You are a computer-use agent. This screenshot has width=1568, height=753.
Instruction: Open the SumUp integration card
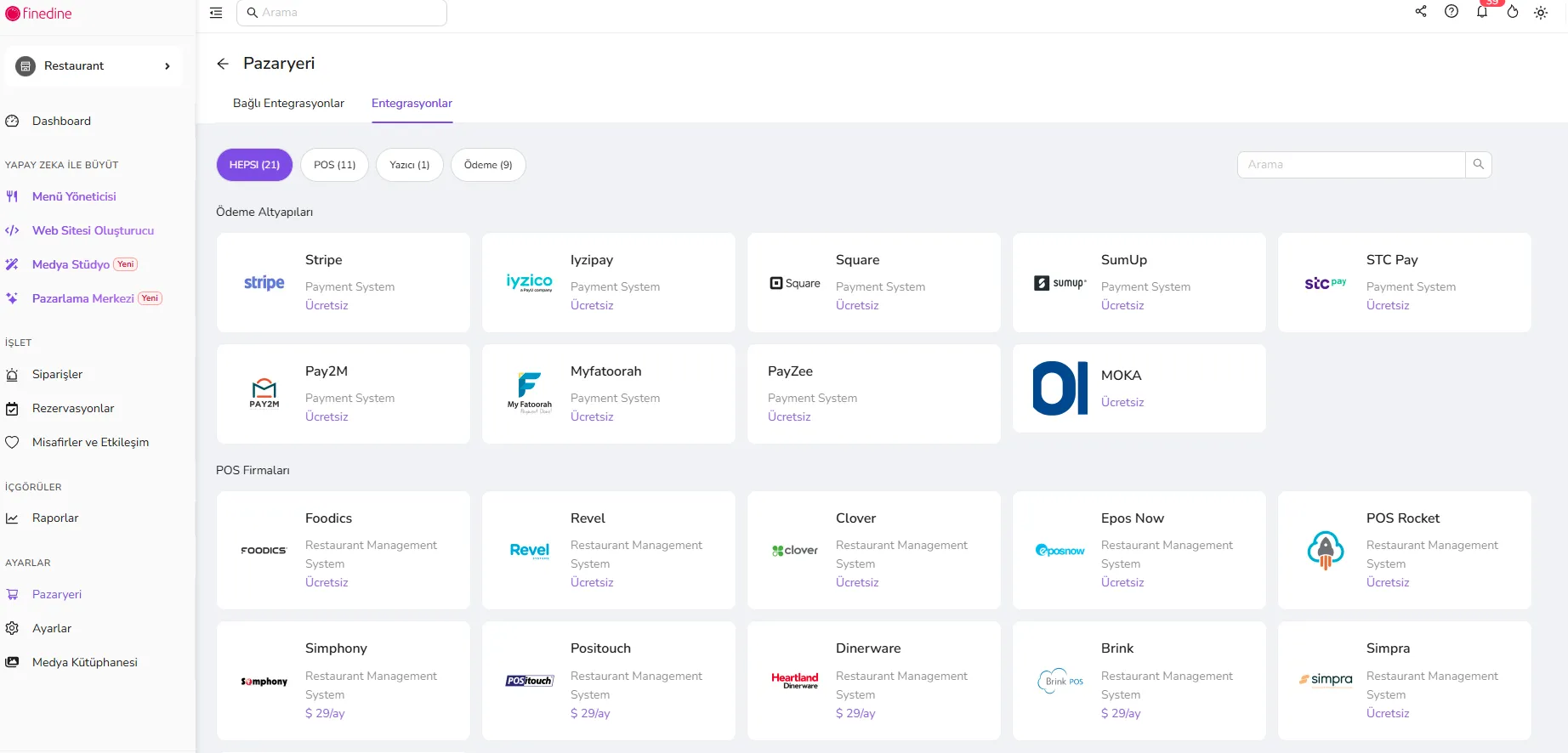point(1139,283)
